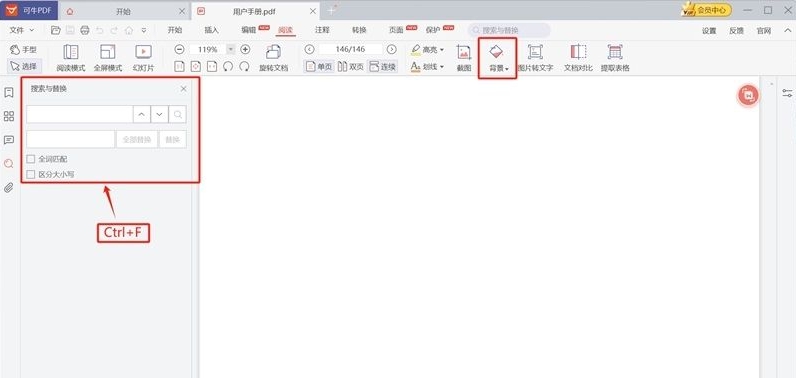Enter Full Screen mode (全屏模式)
The width and height of the screenshot is (796, 378).
(x=108, y=58)
